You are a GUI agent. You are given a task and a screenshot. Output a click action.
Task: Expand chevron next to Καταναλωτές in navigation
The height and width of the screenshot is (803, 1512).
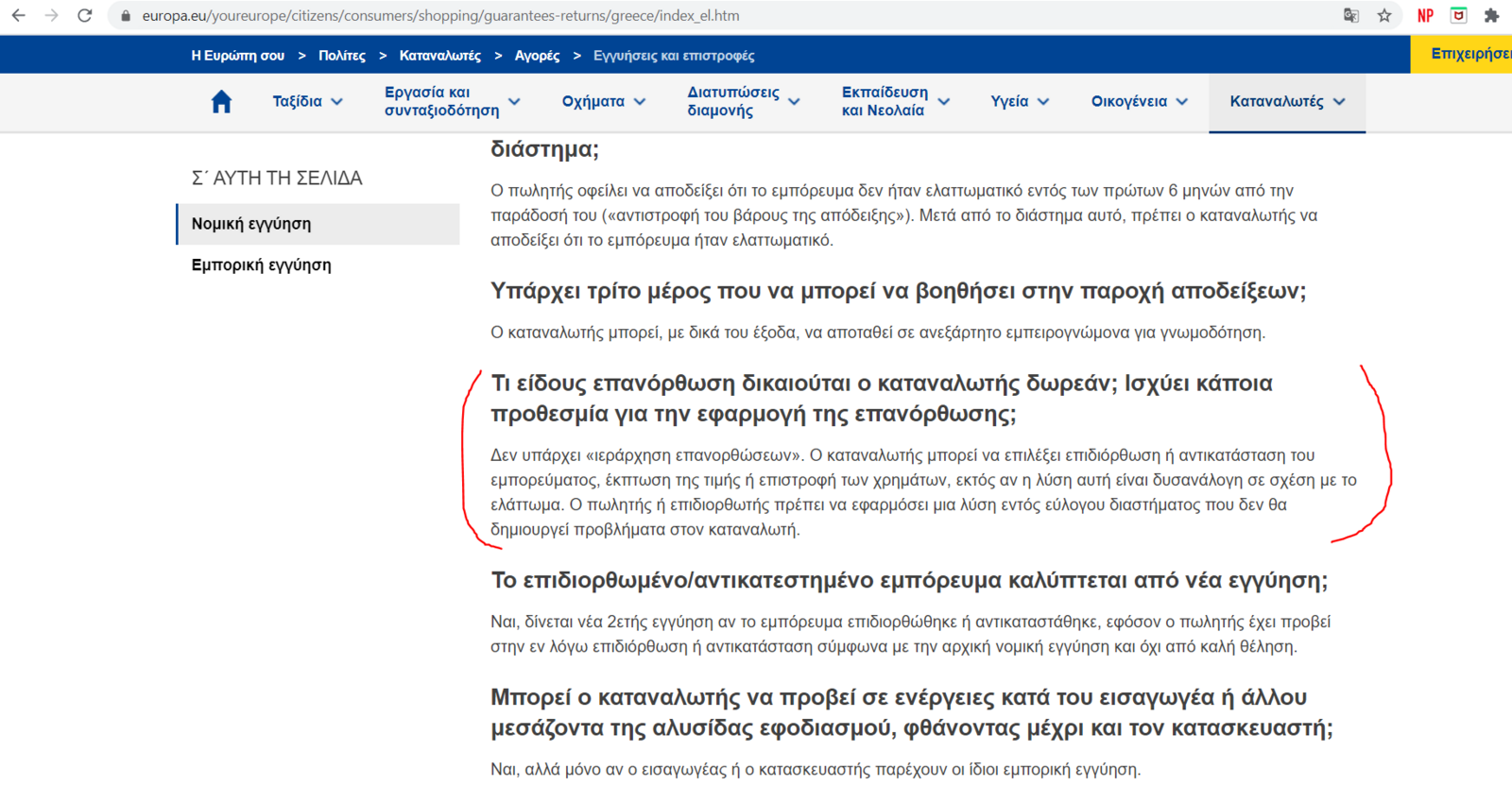point(1339,102)
